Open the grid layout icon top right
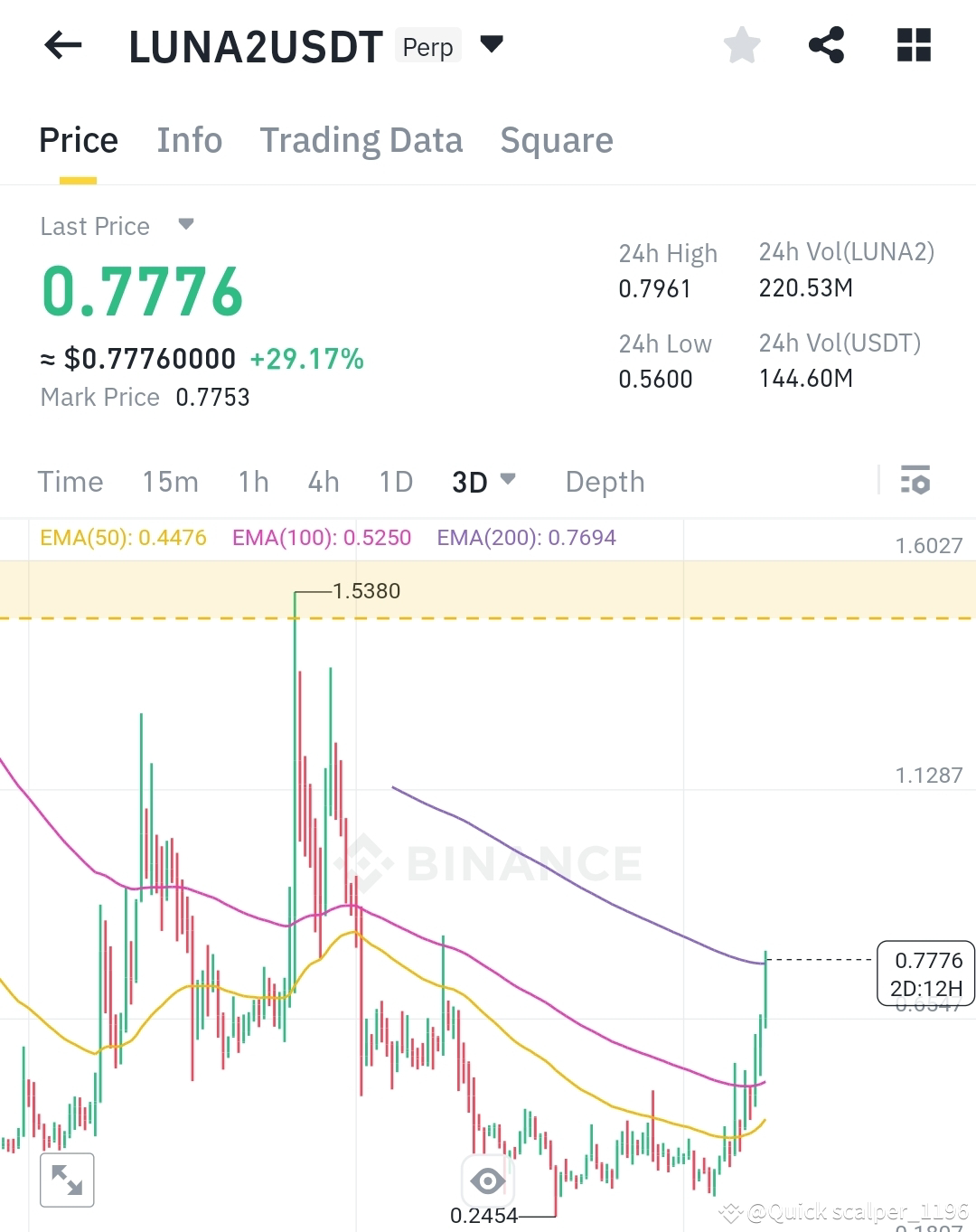Viewport: 976px width, 1232px height. pyautogui.click(x=913, y=44)
